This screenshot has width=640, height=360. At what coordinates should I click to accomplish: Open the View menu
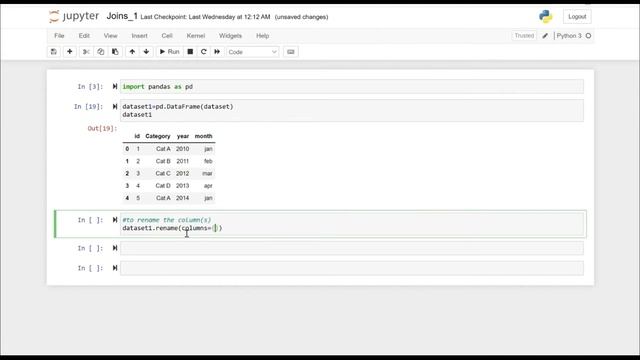click(110, 36)
